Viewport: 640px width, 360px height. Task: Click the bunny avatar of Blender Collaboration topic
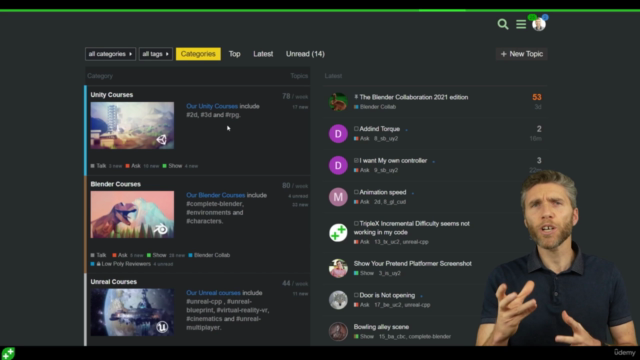pyautogui.click(x=338, y=102)
